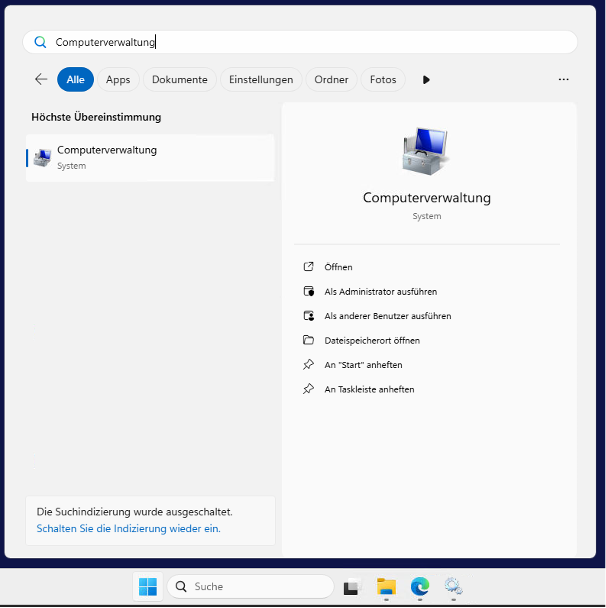
Task: Click the folder icon for Dateispeicherort
Action: (x=308, y=340)
